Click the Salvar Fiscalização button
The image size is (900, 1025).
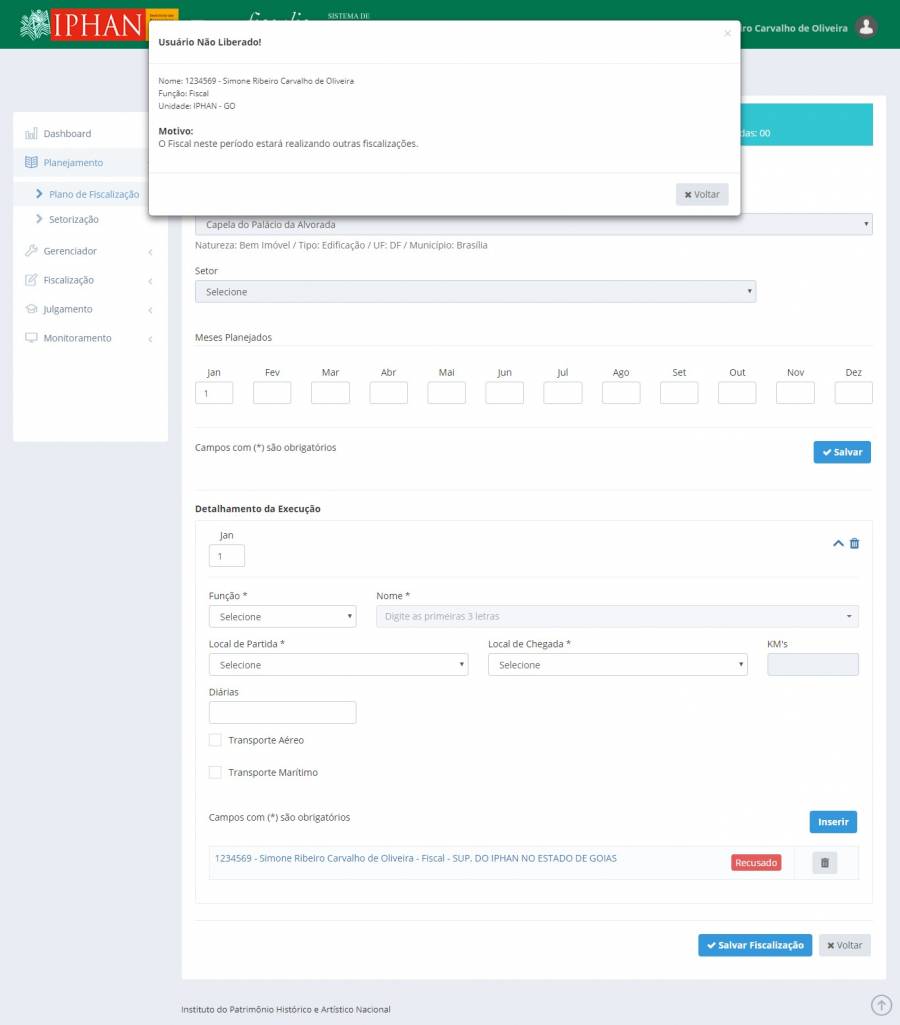[754, 945]
